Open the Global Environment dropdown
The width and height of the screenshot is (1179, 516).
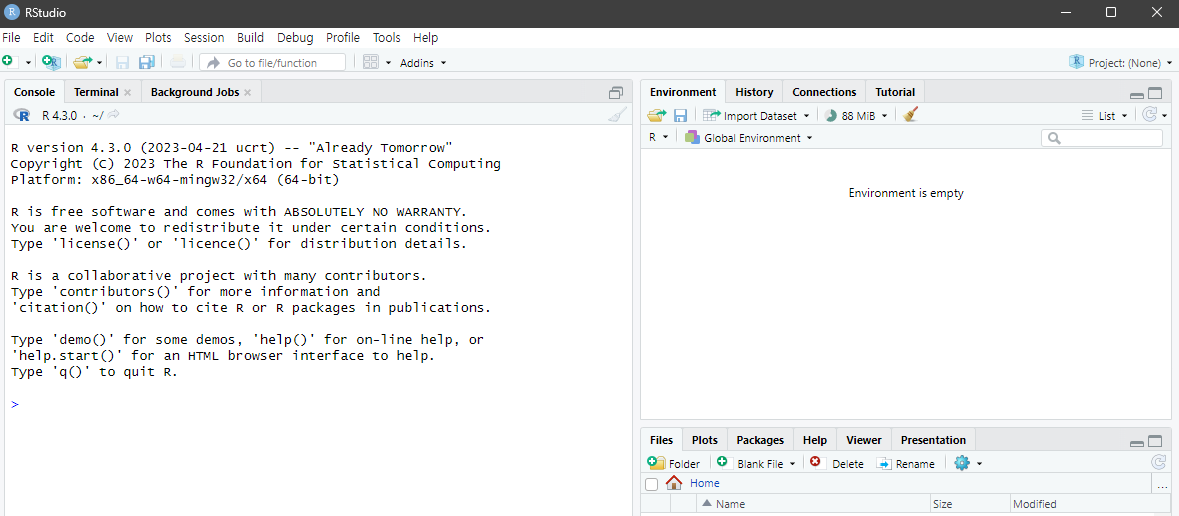pyautogui.click(x=749, y=138)
